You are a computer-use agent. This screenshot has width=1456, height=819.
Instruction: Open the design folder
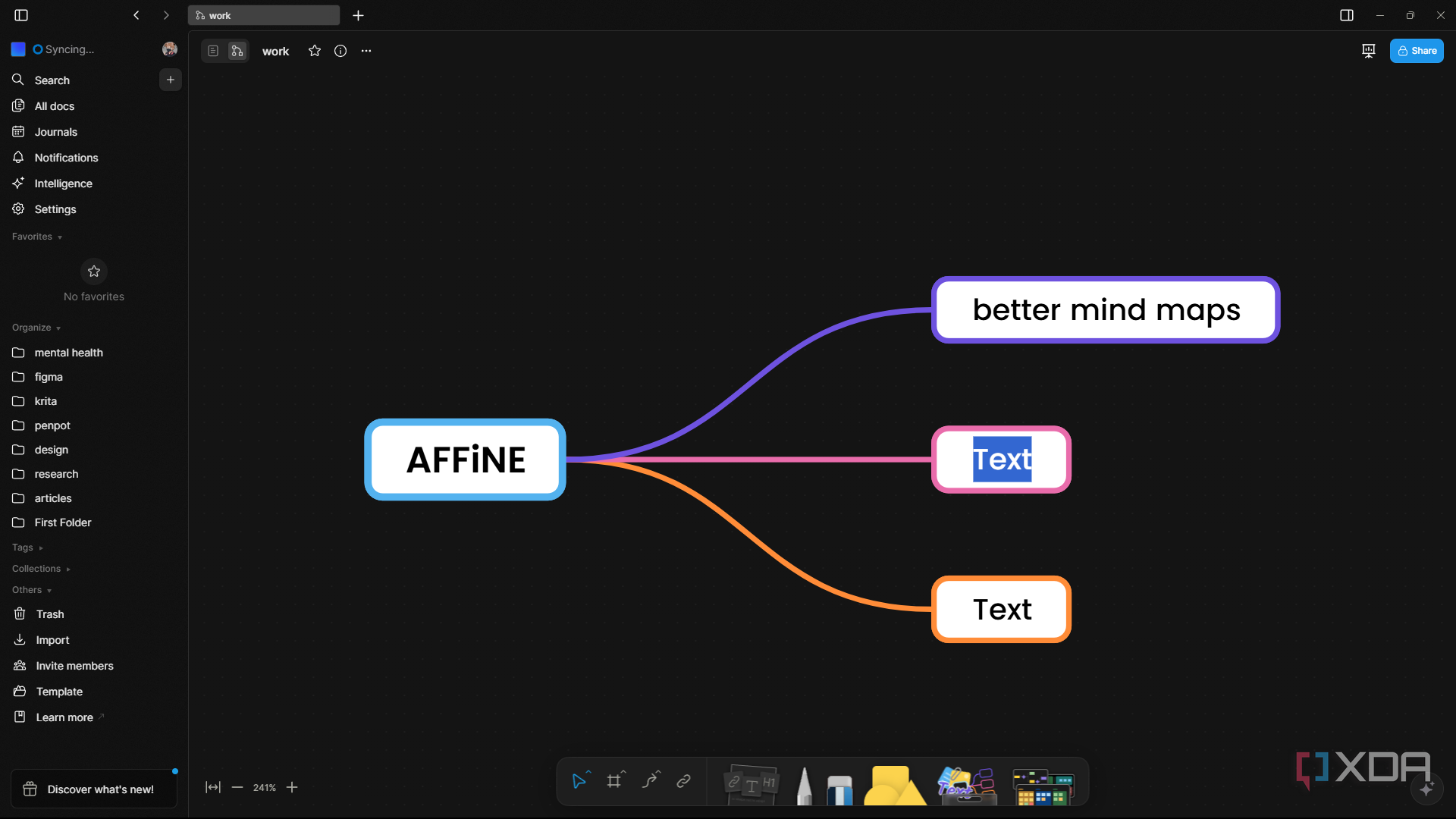[94, 450]
